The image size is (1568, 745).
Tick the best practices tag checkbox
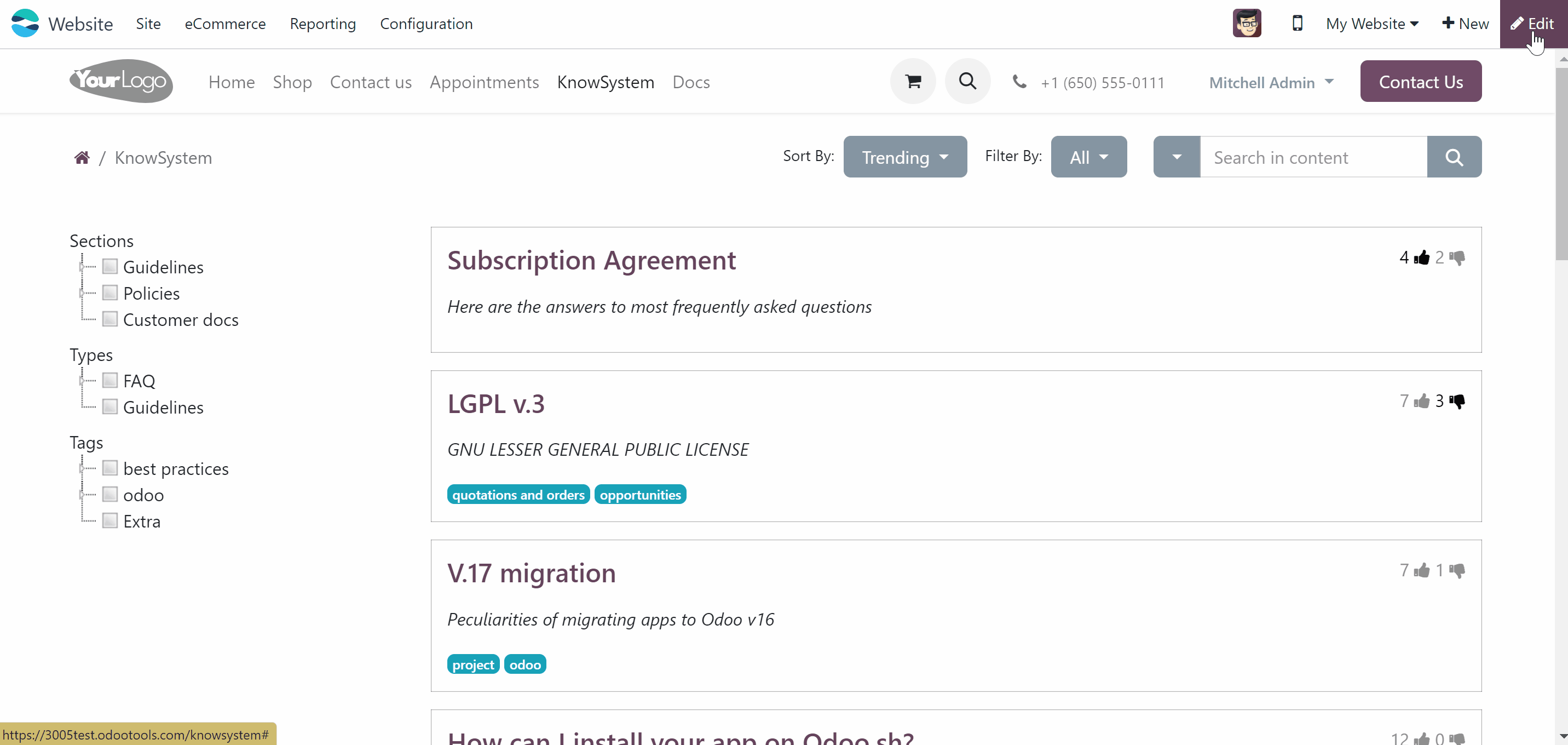(x=109, y=468)
